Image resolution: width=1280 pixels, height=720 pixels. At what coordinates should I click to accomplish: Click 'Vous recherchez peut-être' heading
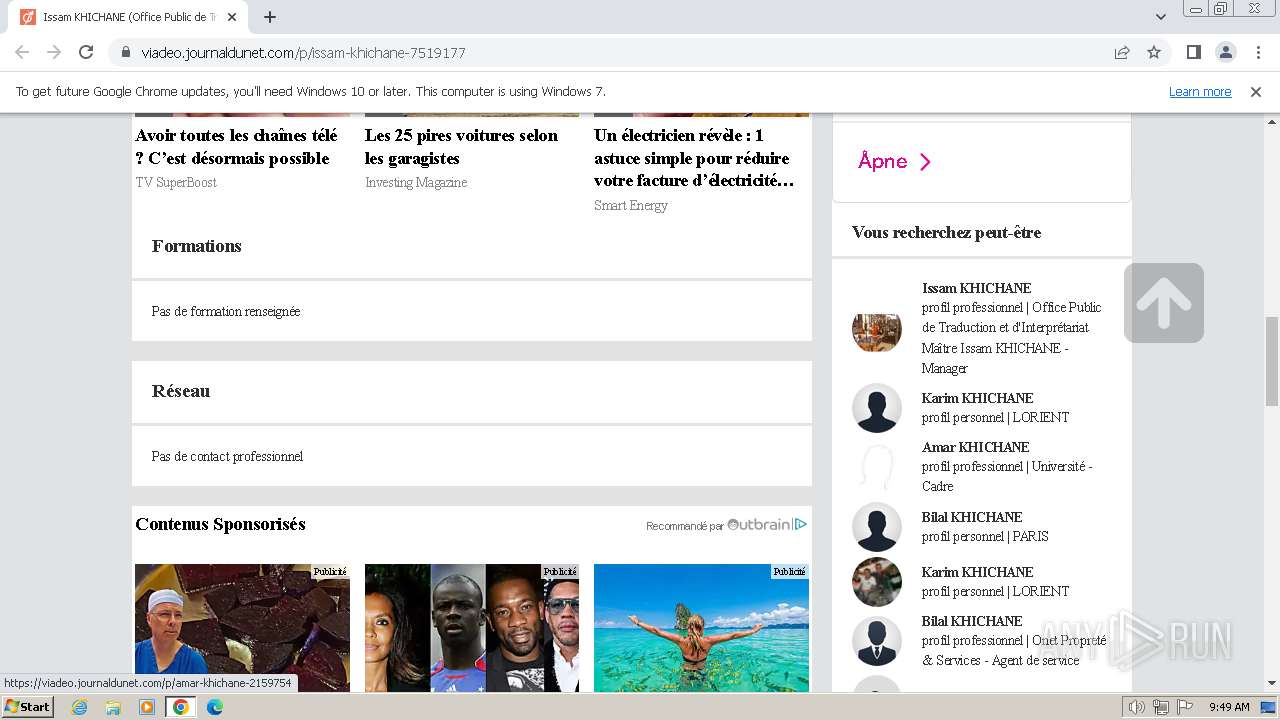click(946, 232)
